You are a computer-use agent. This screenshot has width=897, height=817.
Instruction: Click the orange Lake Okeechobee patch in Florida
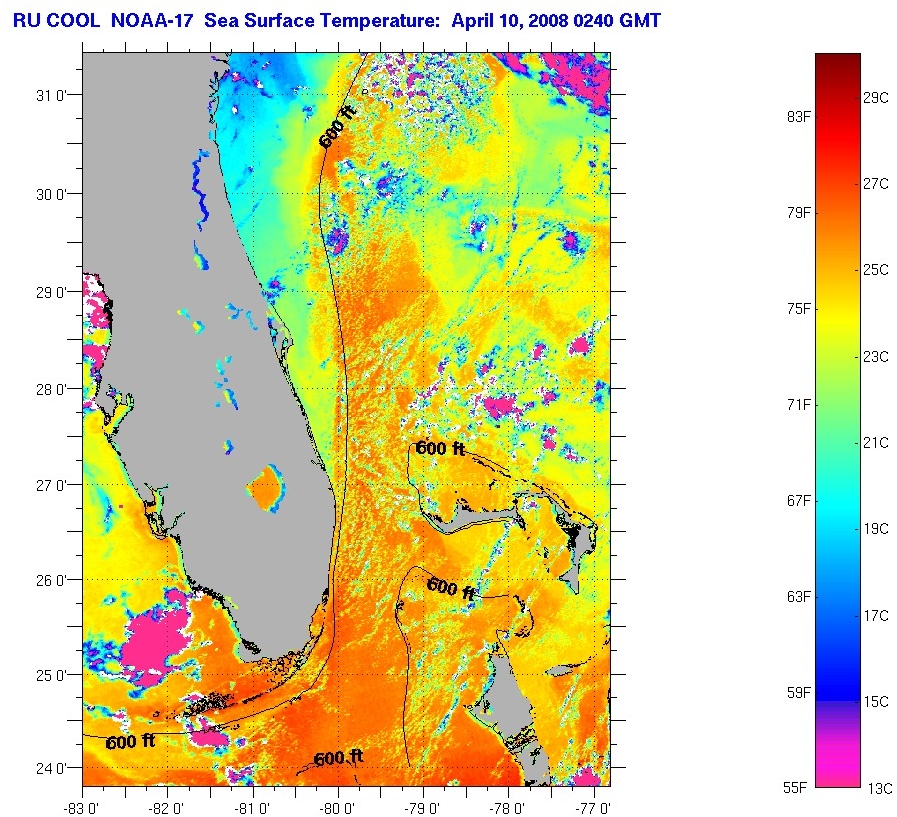tap(267, 488)
